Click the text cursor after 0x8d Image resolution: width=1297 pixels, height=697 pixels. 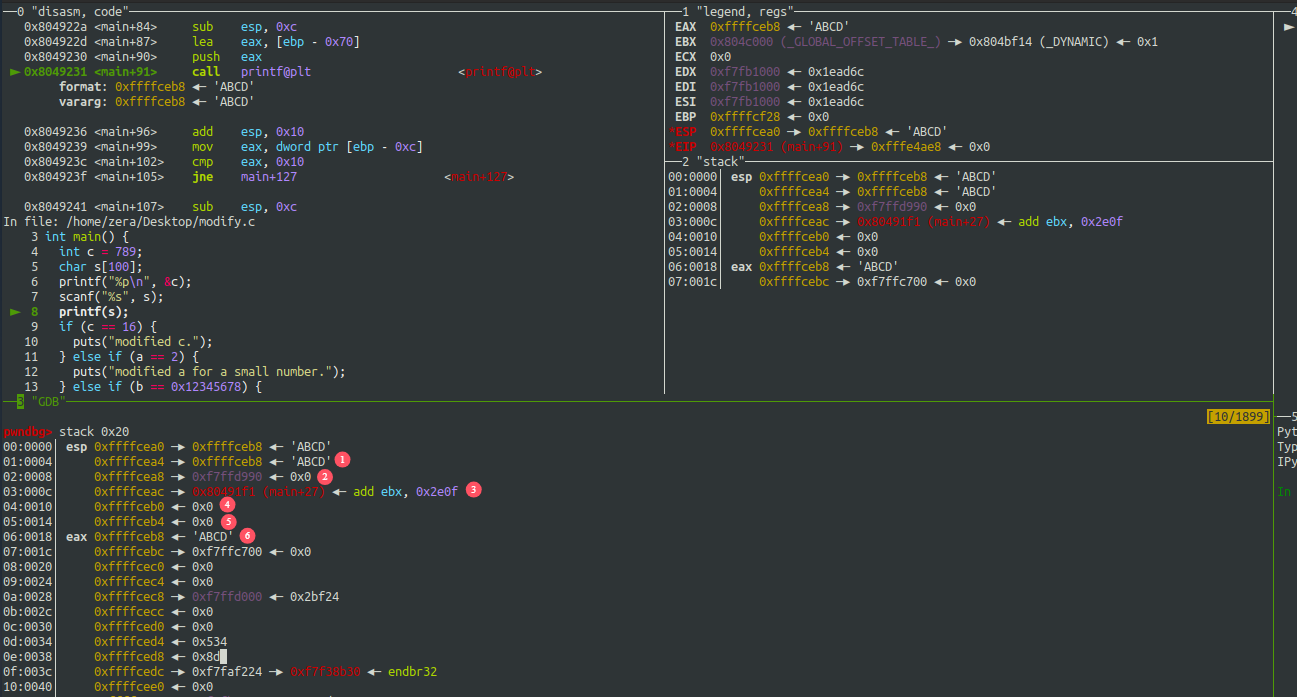pos(224,656)
